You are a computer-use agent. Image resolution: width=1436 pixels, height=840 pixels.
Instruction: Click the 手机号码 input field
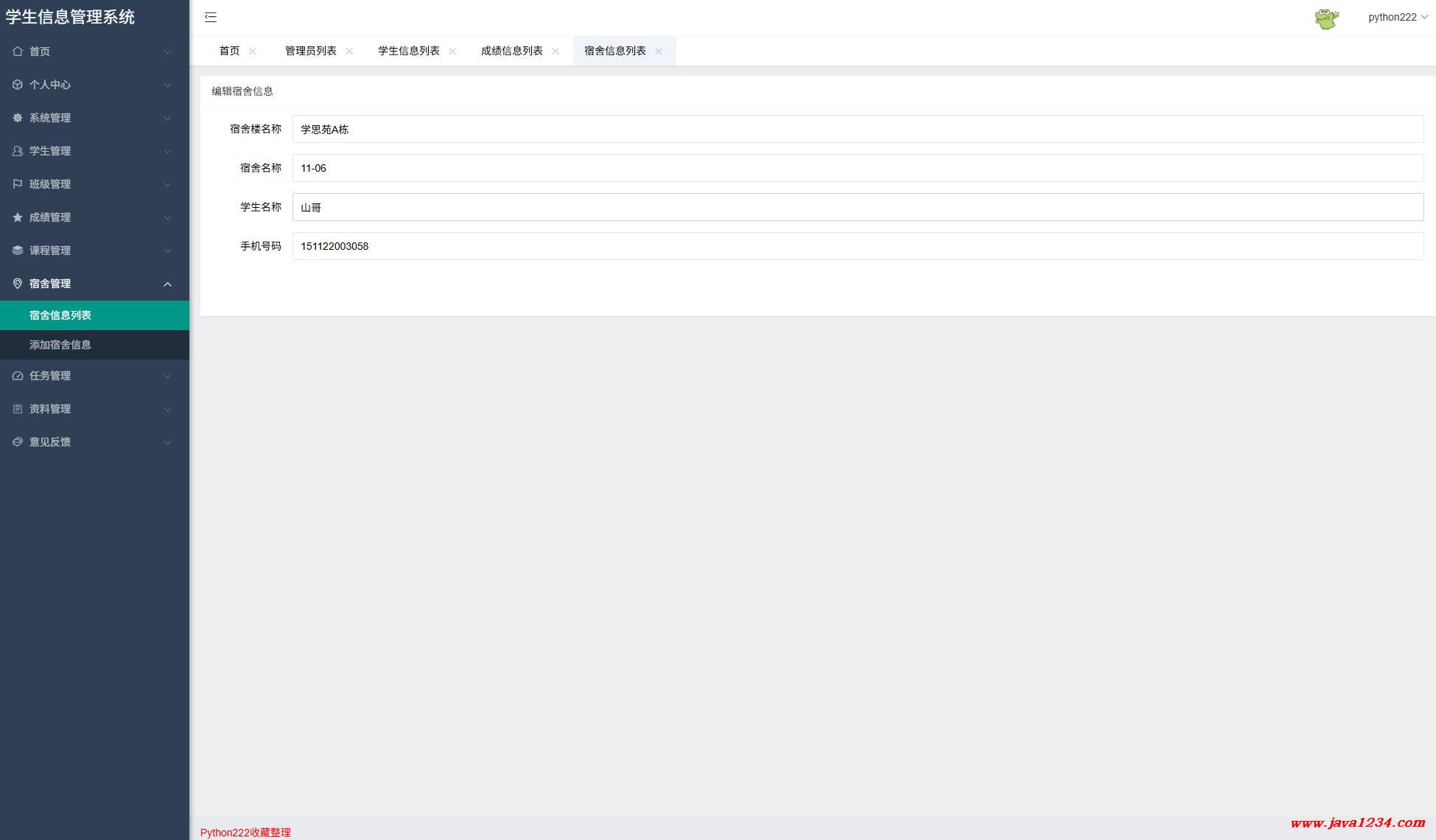858,246
